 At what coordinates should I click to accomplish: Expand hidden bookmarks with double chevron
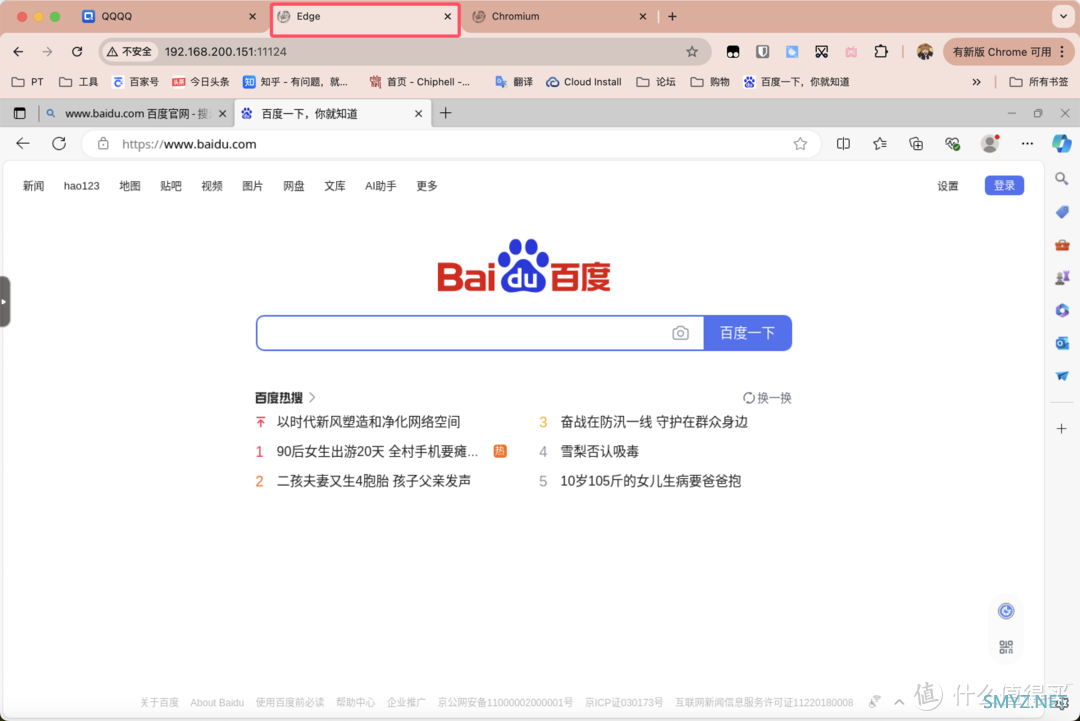click(x=976, y=82)
